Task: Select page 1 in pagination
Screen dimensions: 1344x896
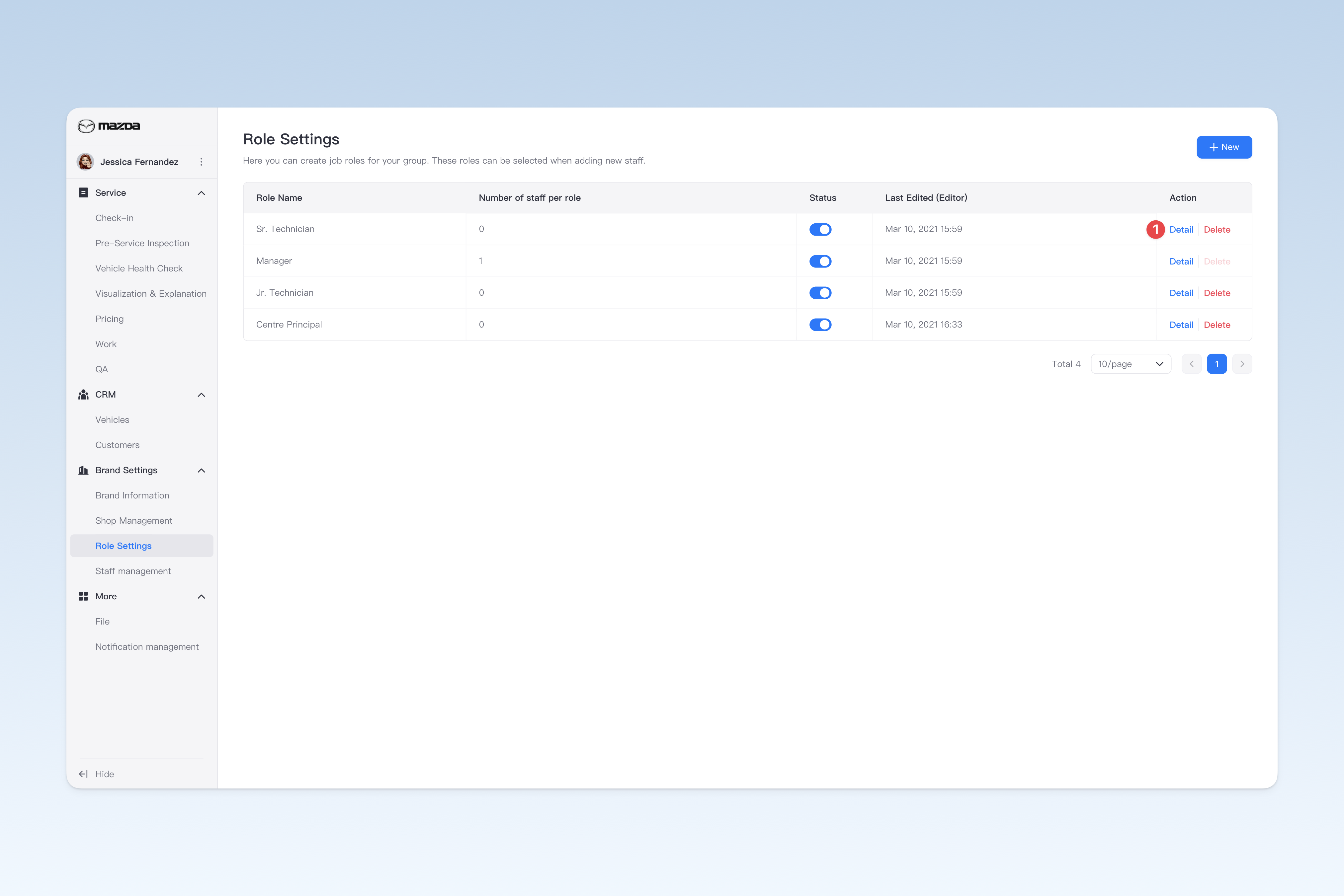Action: point(1217,364)
